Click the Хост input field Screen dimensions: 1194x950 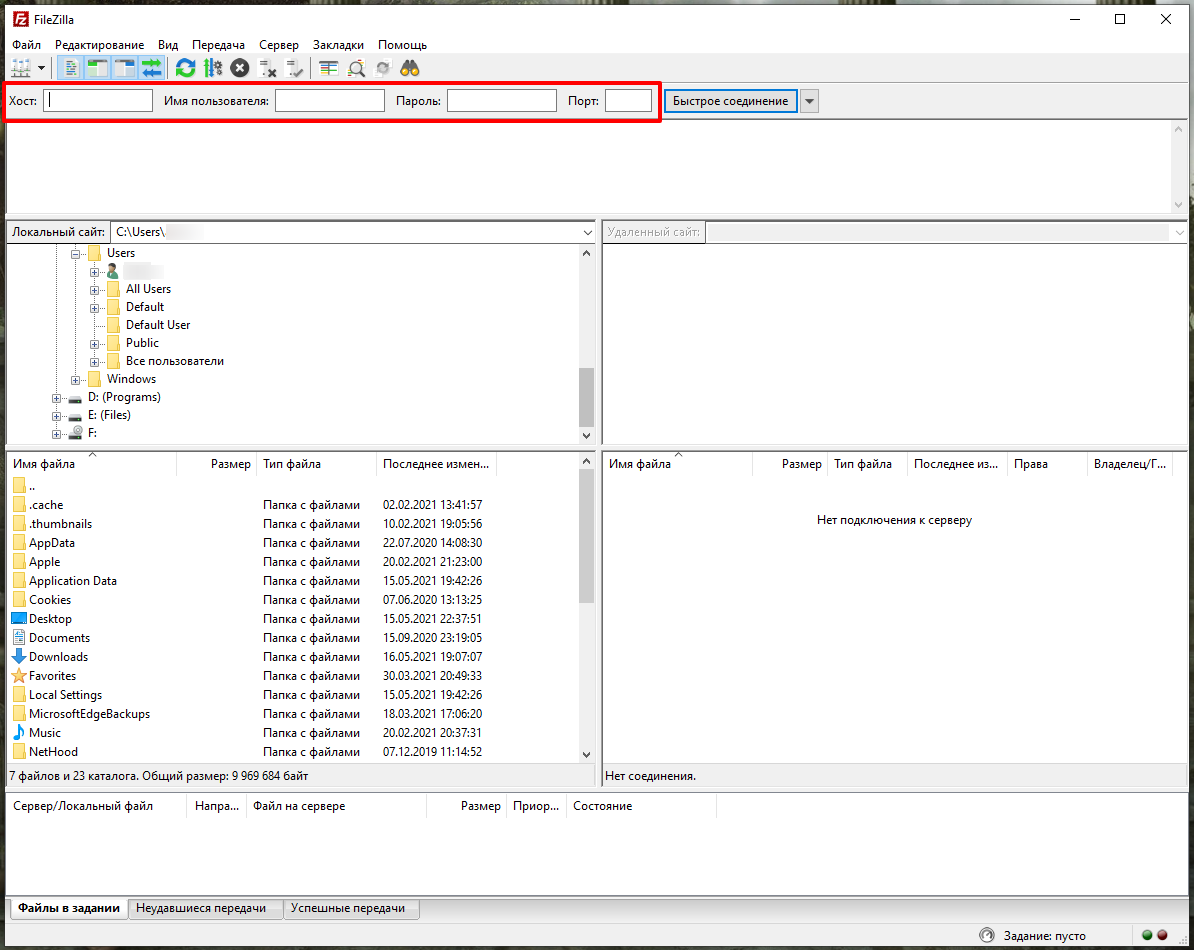point(98,101)
